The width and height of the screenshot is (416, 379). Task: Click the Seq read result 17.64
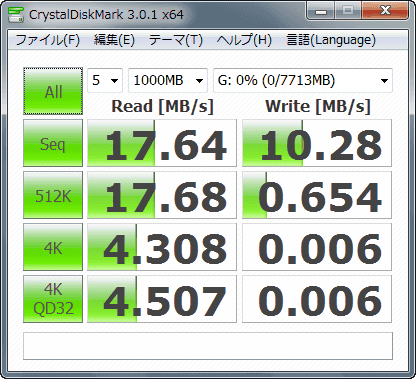pyautogui.click(x=162, y=143)
